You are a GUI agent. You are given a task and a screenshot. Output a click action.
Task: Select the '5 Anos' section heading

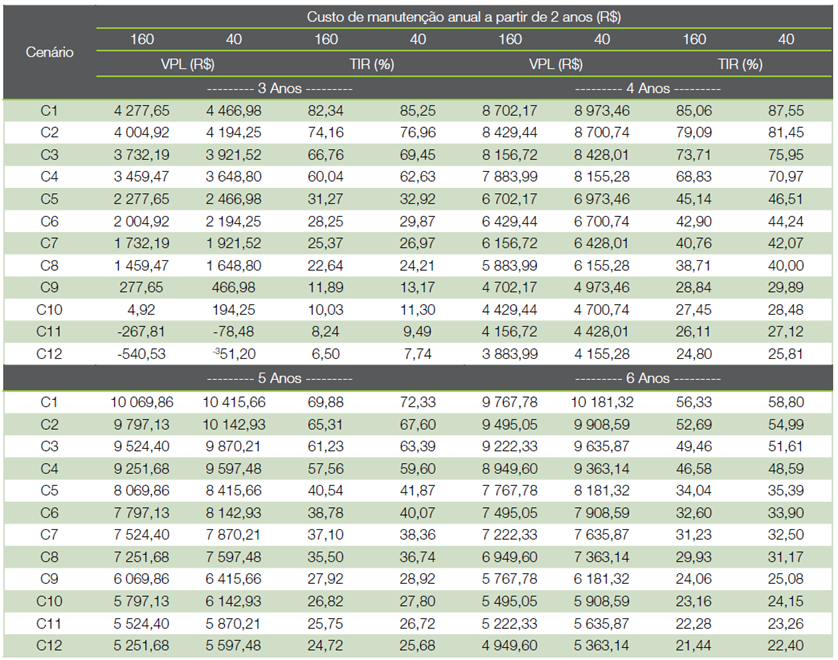pyautogui.click(x=280, y=378)
